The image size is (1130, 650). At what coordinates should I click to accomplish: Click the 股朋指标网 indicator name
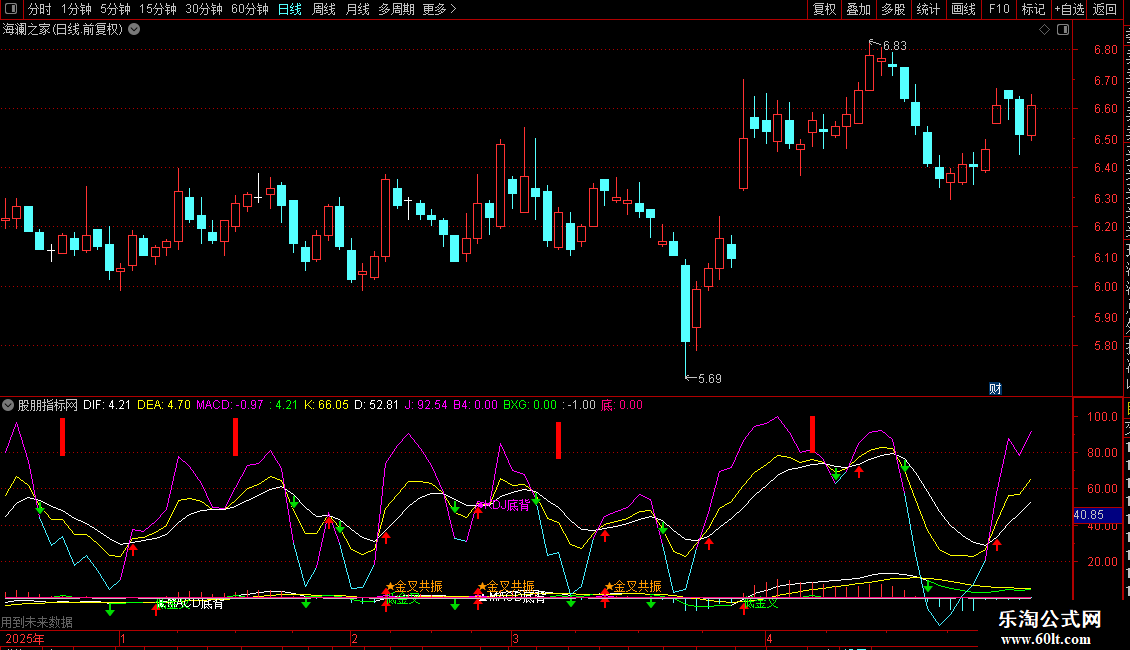[x=48, y=405]
